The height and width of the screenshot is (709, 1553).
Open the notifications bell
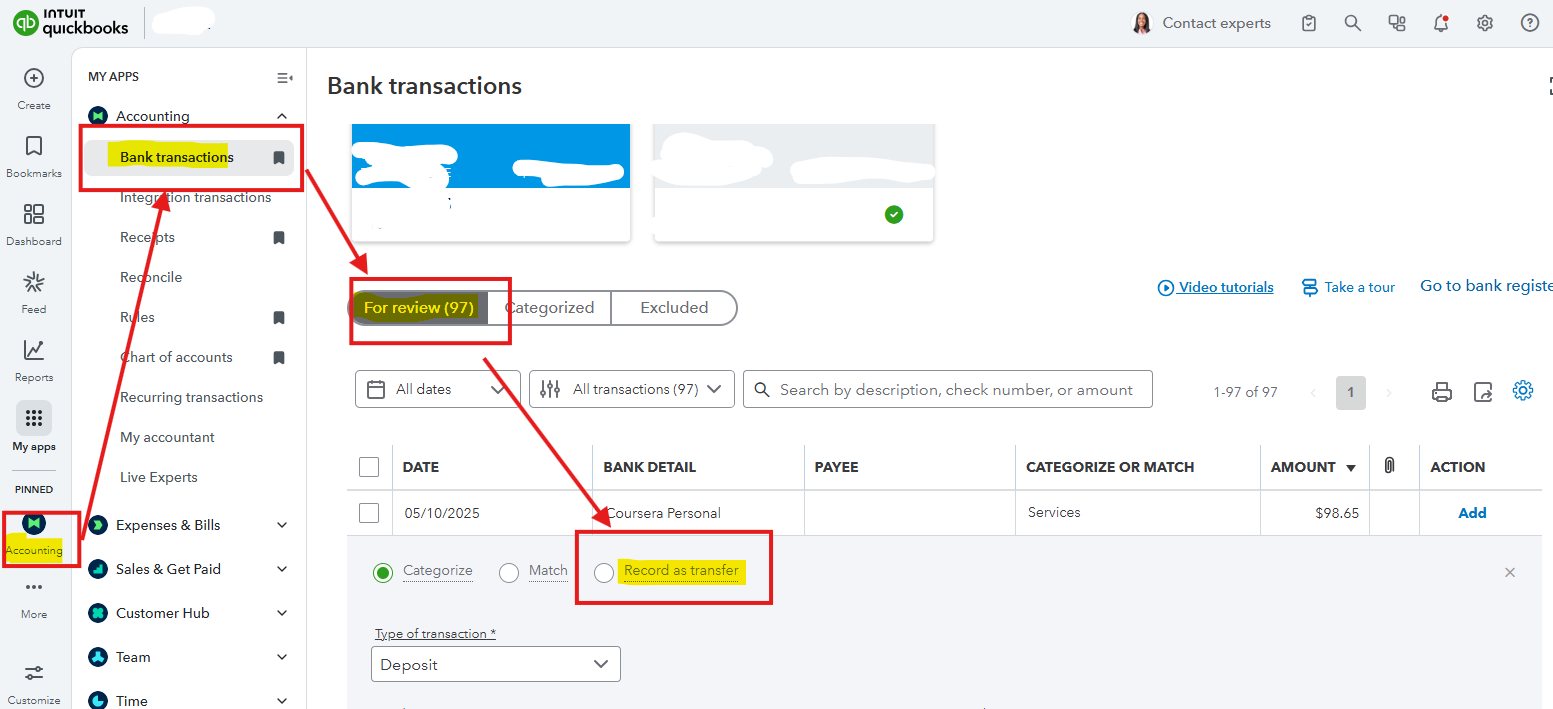[1441, 23]
